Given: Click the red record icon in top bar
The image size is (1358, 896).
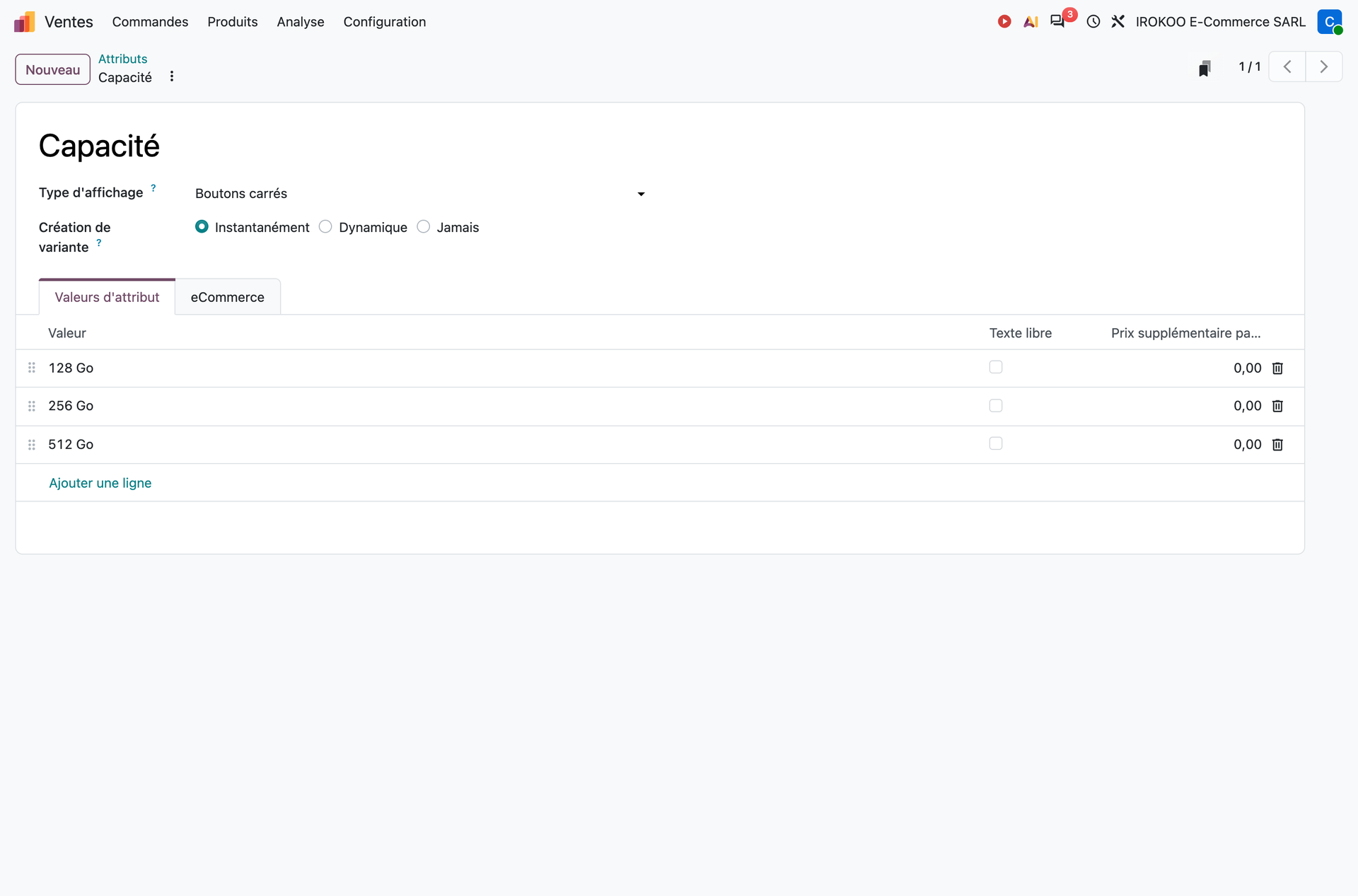Looking at the screenshot, I should (x=1004, y=22).
